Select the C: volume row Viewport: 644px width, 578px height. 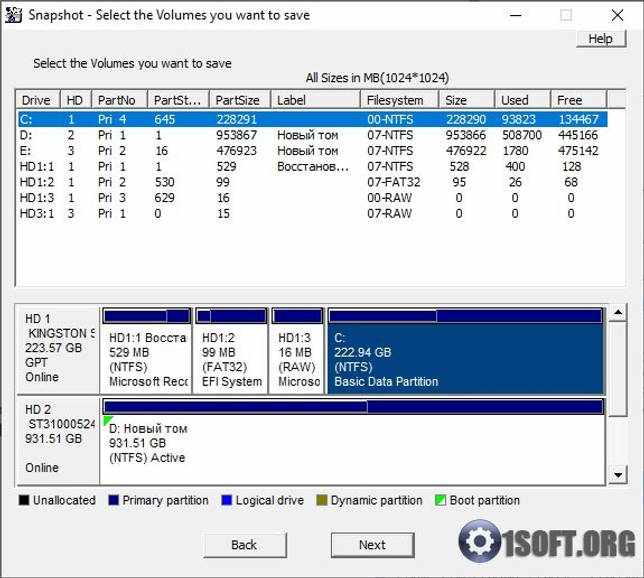click(x=313, y=120)
